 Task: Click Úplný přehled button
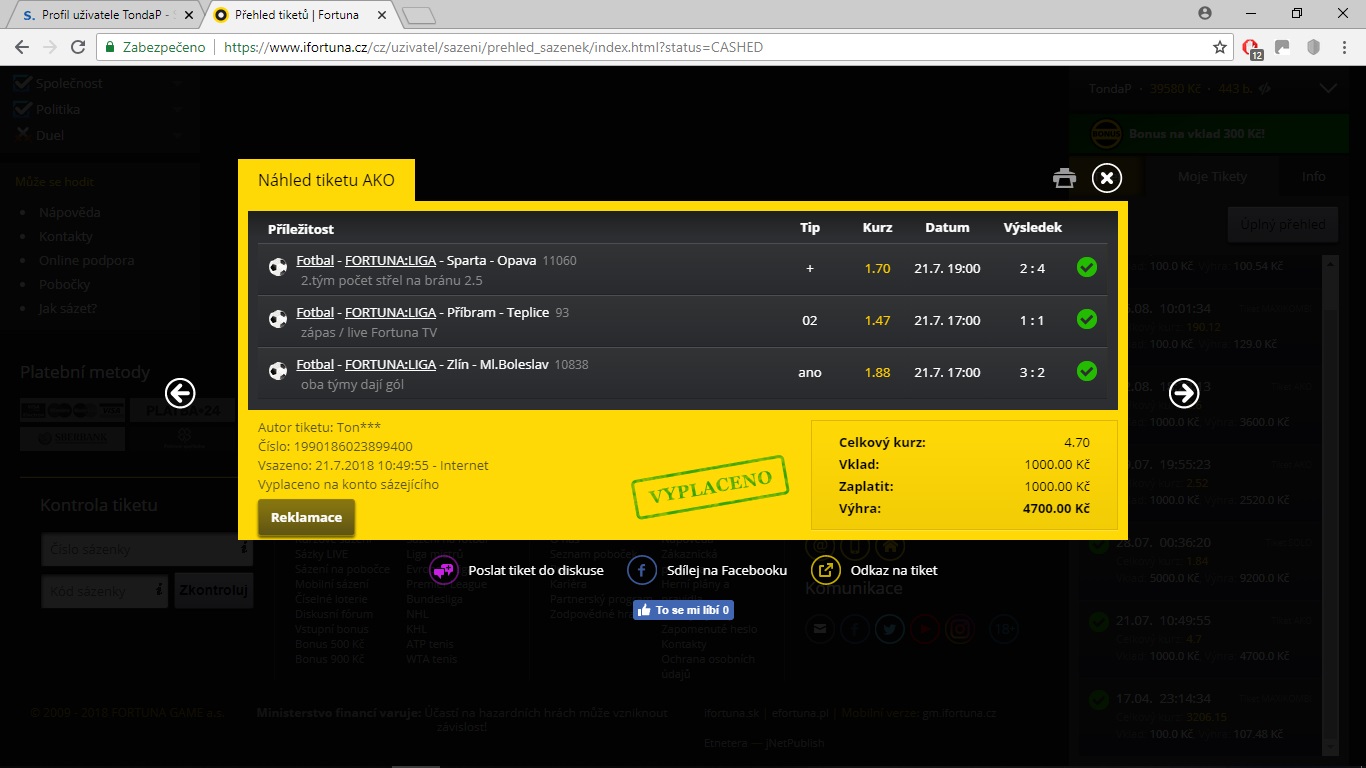coord(1282,224)
